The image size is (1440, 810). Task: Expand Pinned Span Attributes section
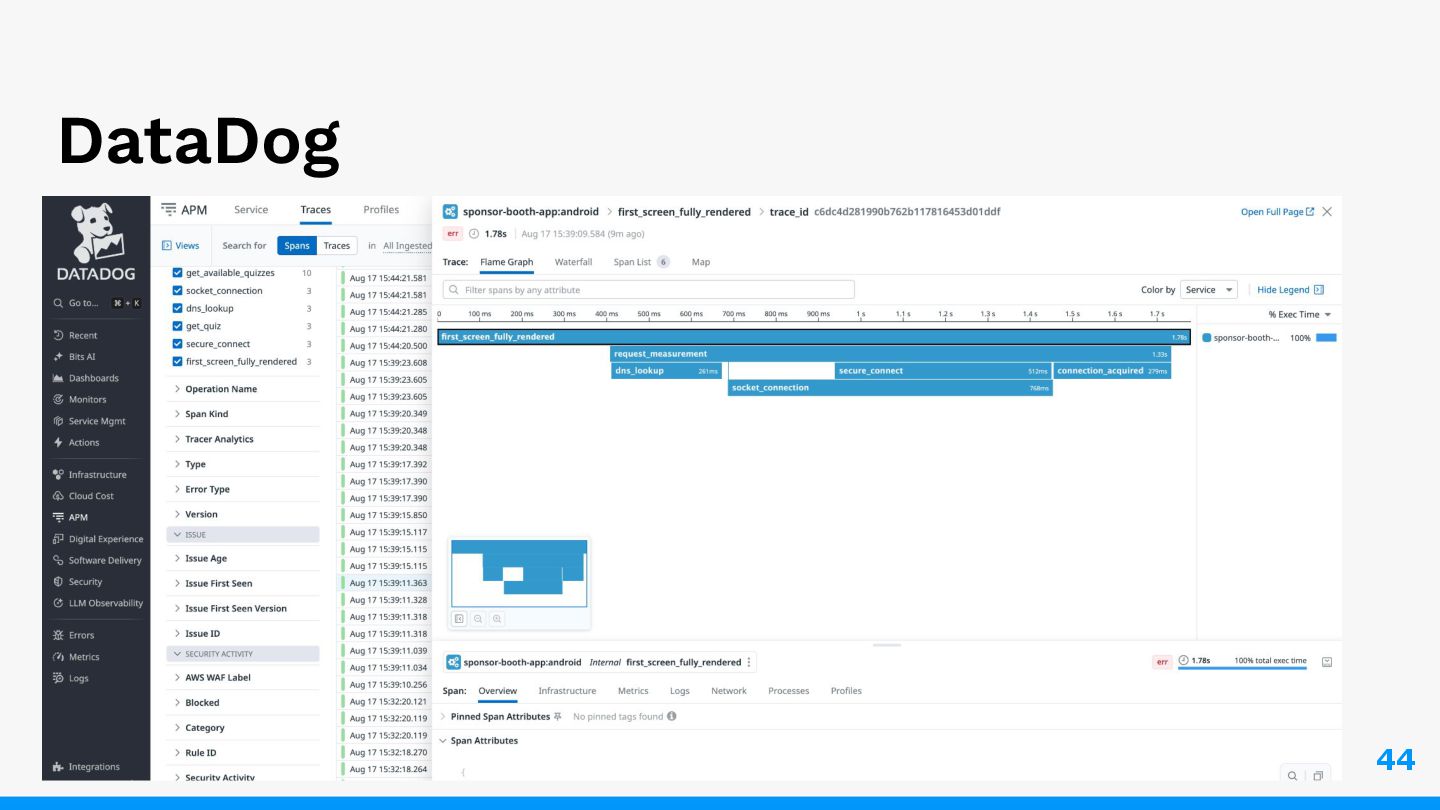click(497, 717)
